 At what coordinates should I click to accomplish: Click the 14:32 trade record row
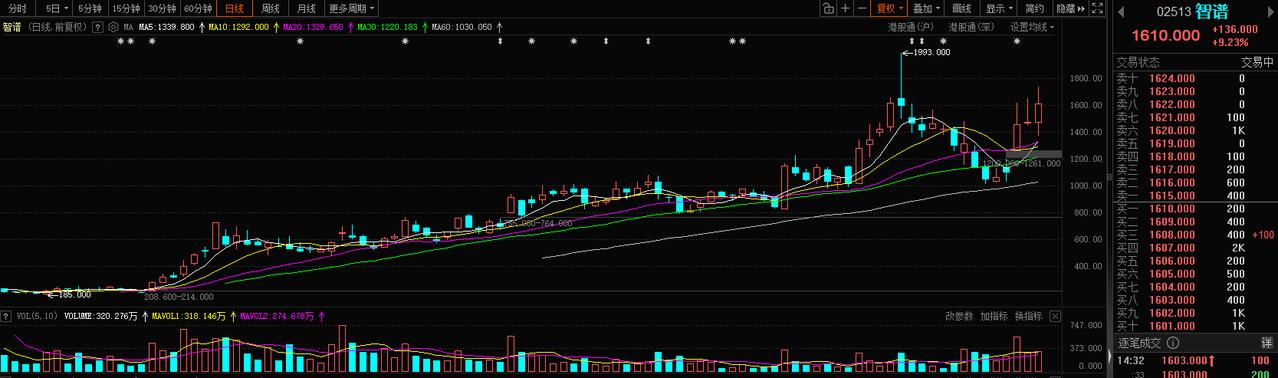pos(1195,360)
